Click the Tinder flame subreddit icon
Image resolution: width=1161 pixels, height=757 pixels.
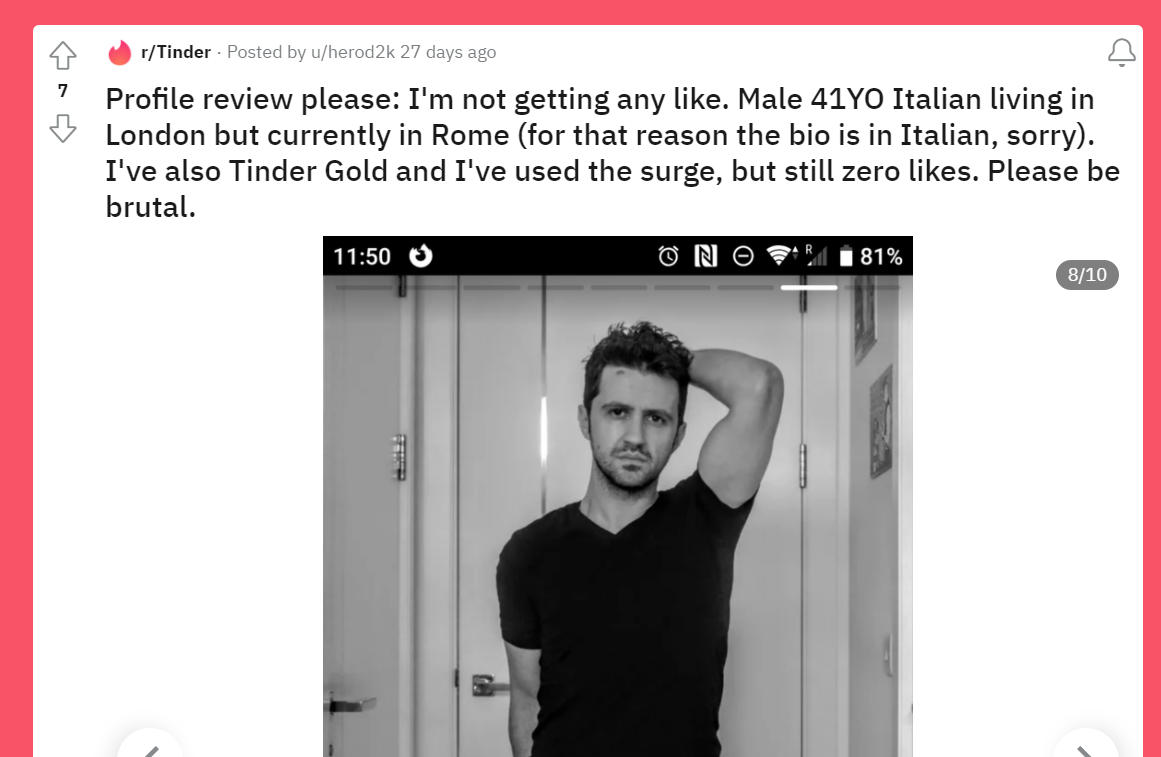(119, 53)
